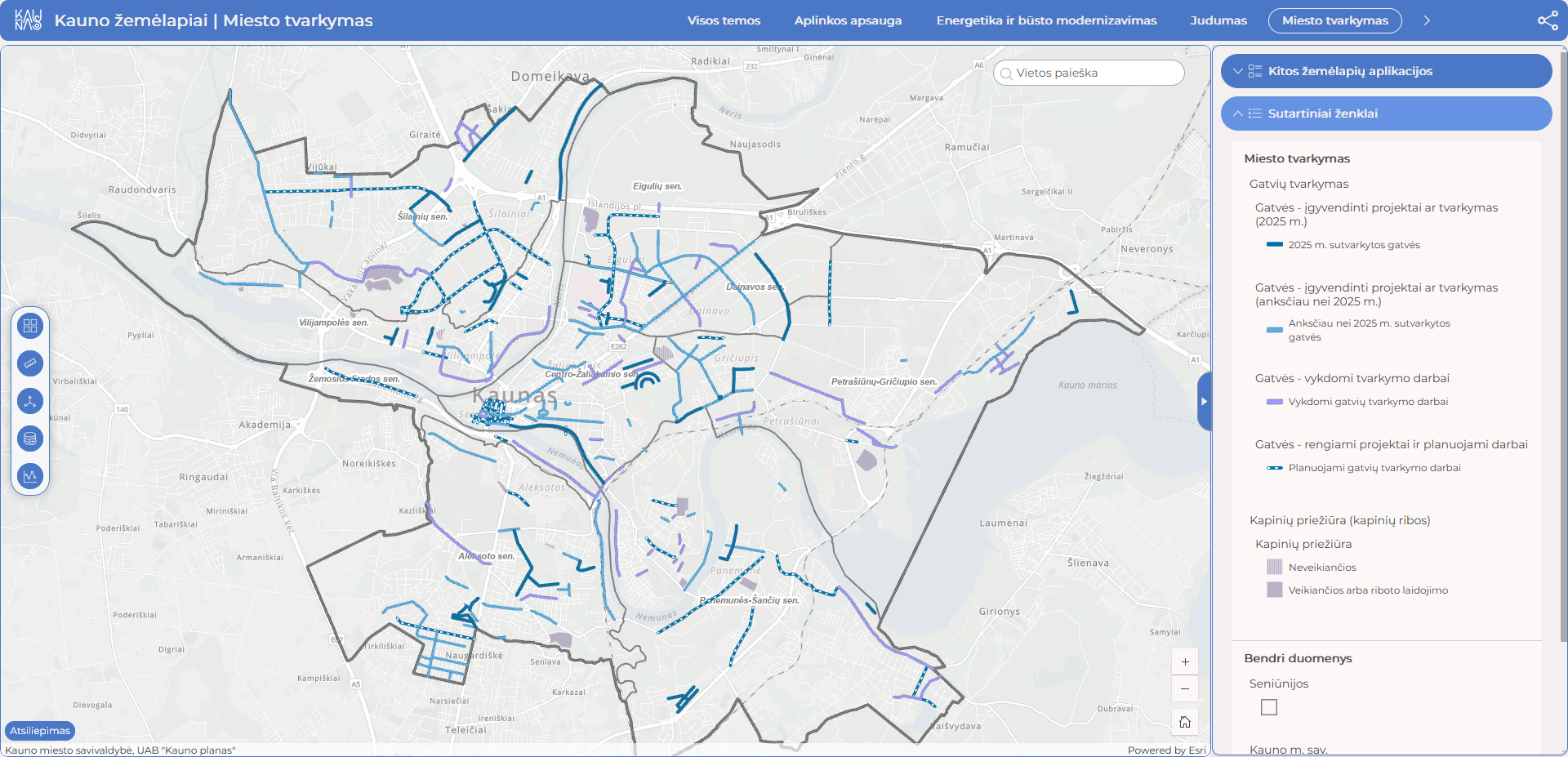Click the add data database icon
The width and height of the screenshot is (1568, 757).
(x=30, y=439)
